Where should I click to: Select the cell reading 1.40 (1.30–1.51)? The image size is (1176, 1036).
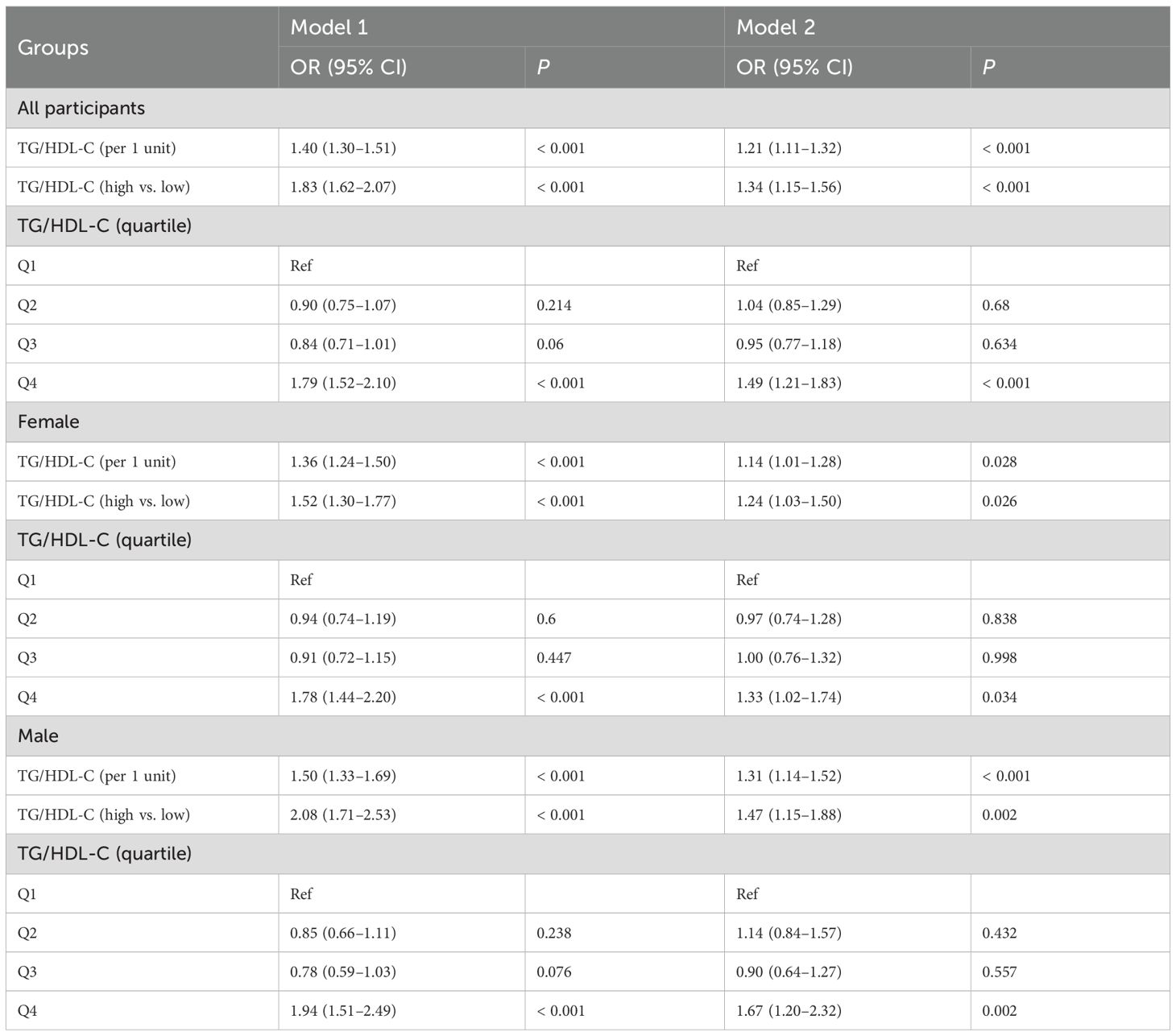tap(343, 148)
